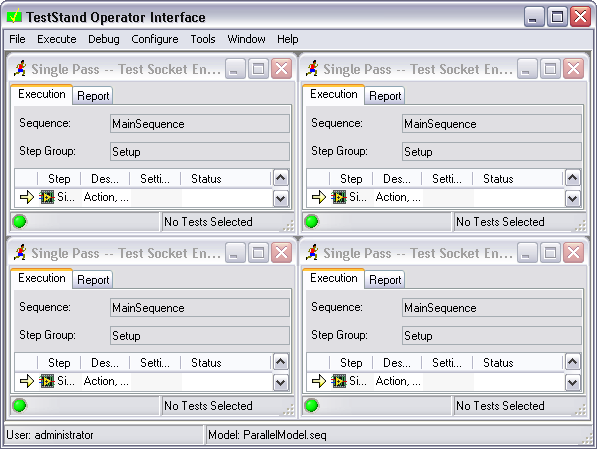Click the yellow execution pointer arrow in top-right window
Screen dimensions: 597x449
click(319, 197)
